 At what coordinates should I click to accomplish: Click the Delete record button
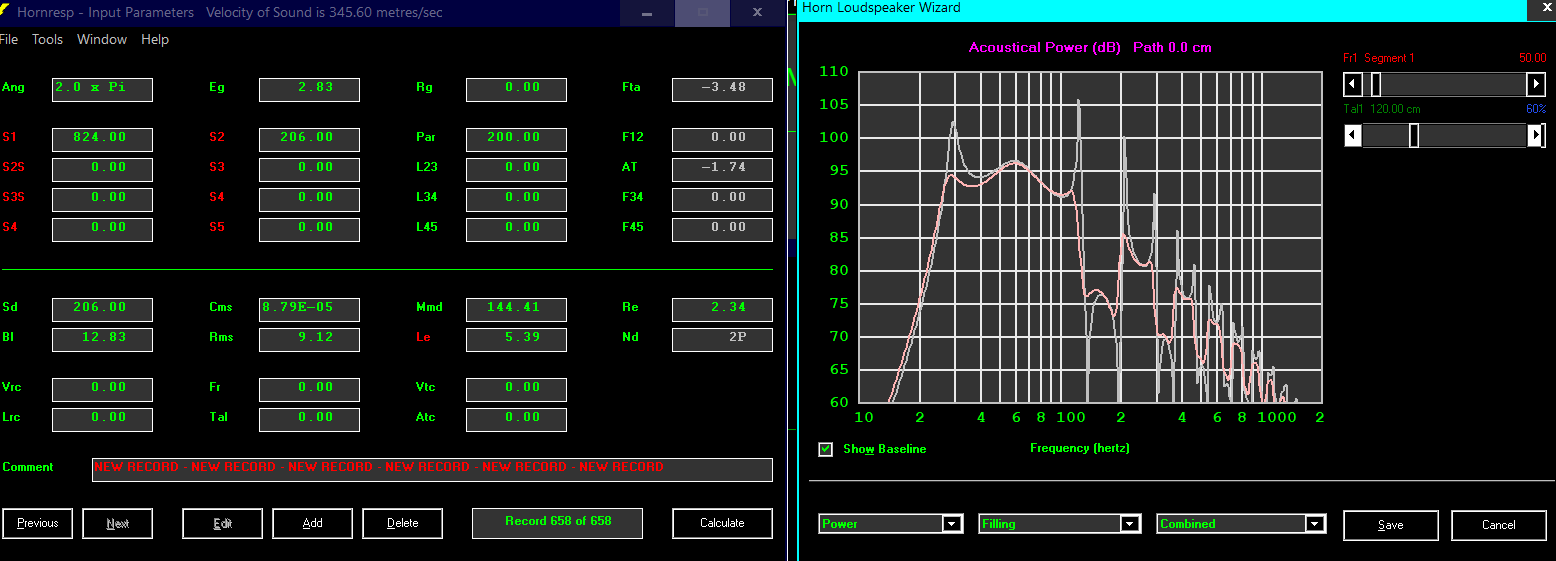pos(402,523)
